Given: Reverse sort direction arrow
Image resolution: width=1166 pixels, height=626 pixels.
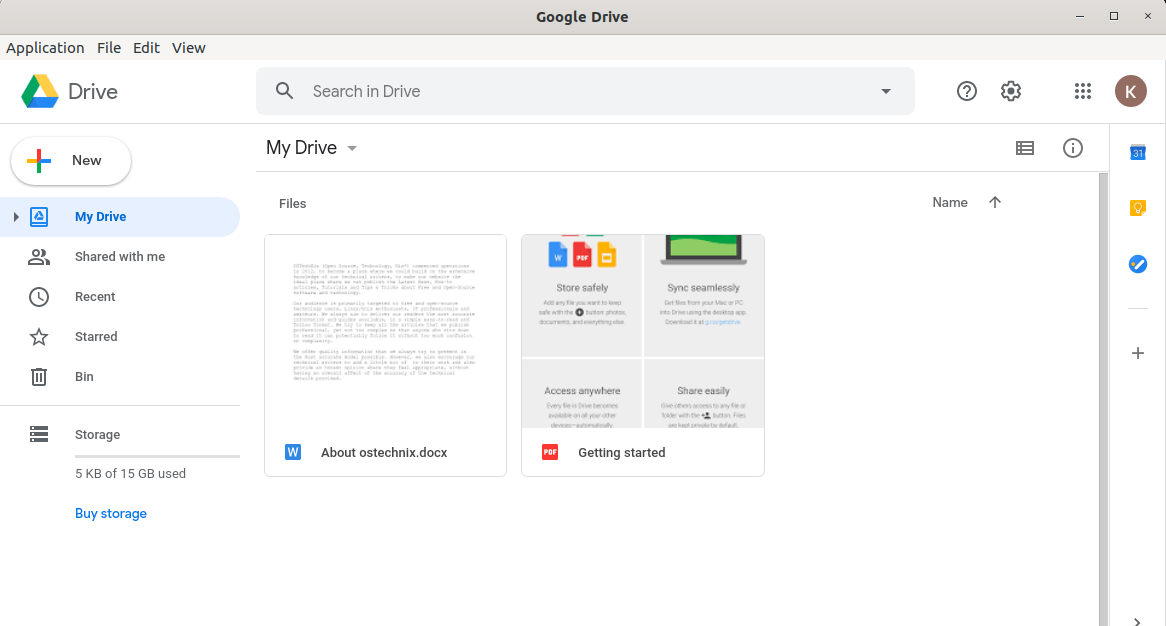Looking at the screenshot, I should coord(995,202).
